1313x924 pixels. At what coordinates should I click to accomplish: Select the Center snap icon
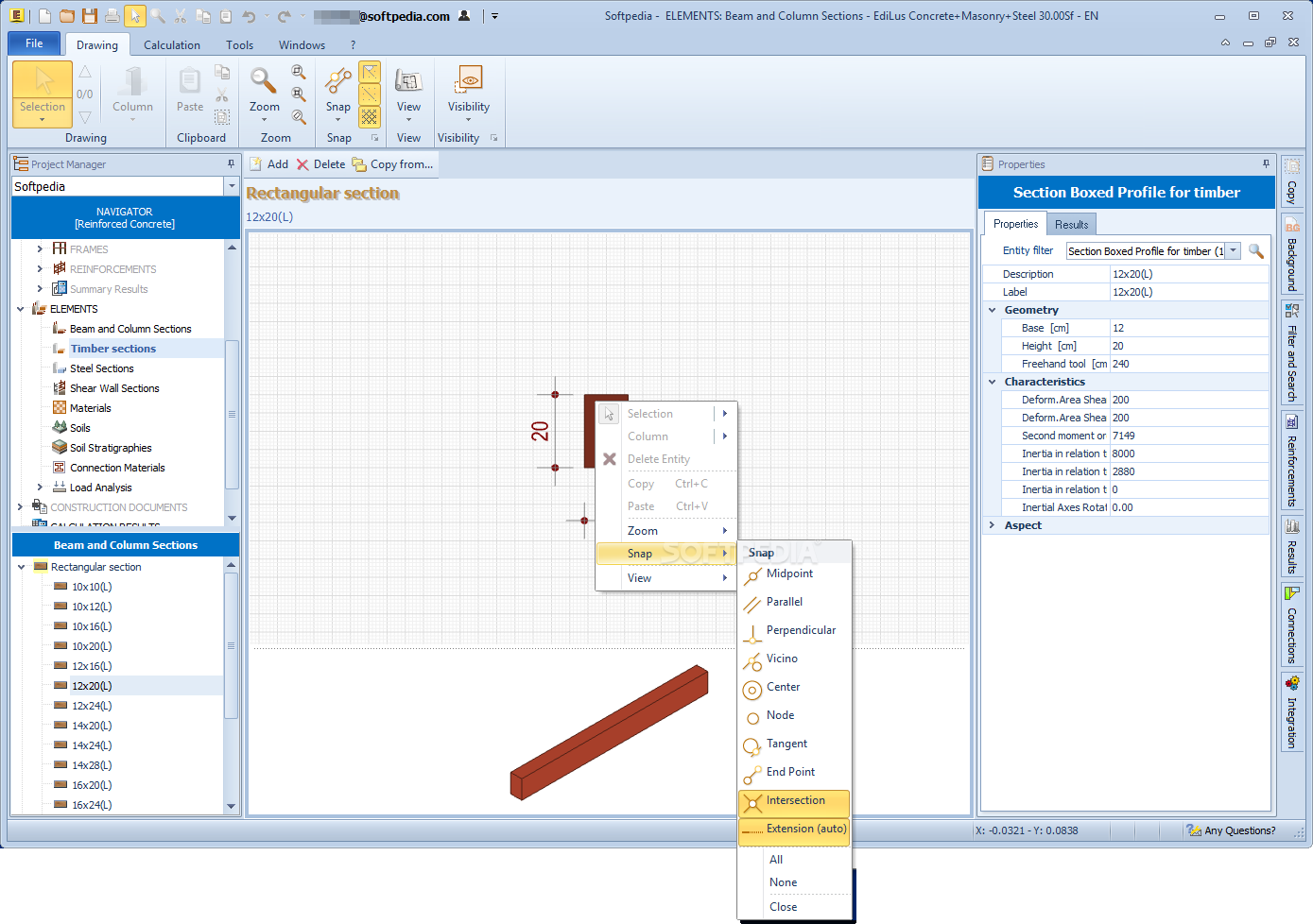(x=752, y=690)
